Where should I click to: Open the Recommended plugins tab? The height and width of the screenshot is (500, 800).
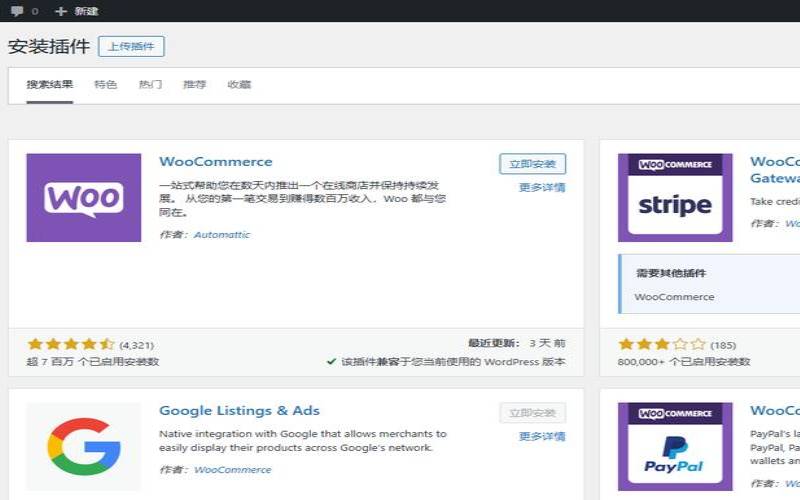pyautogui.click(x=194, y=85)
